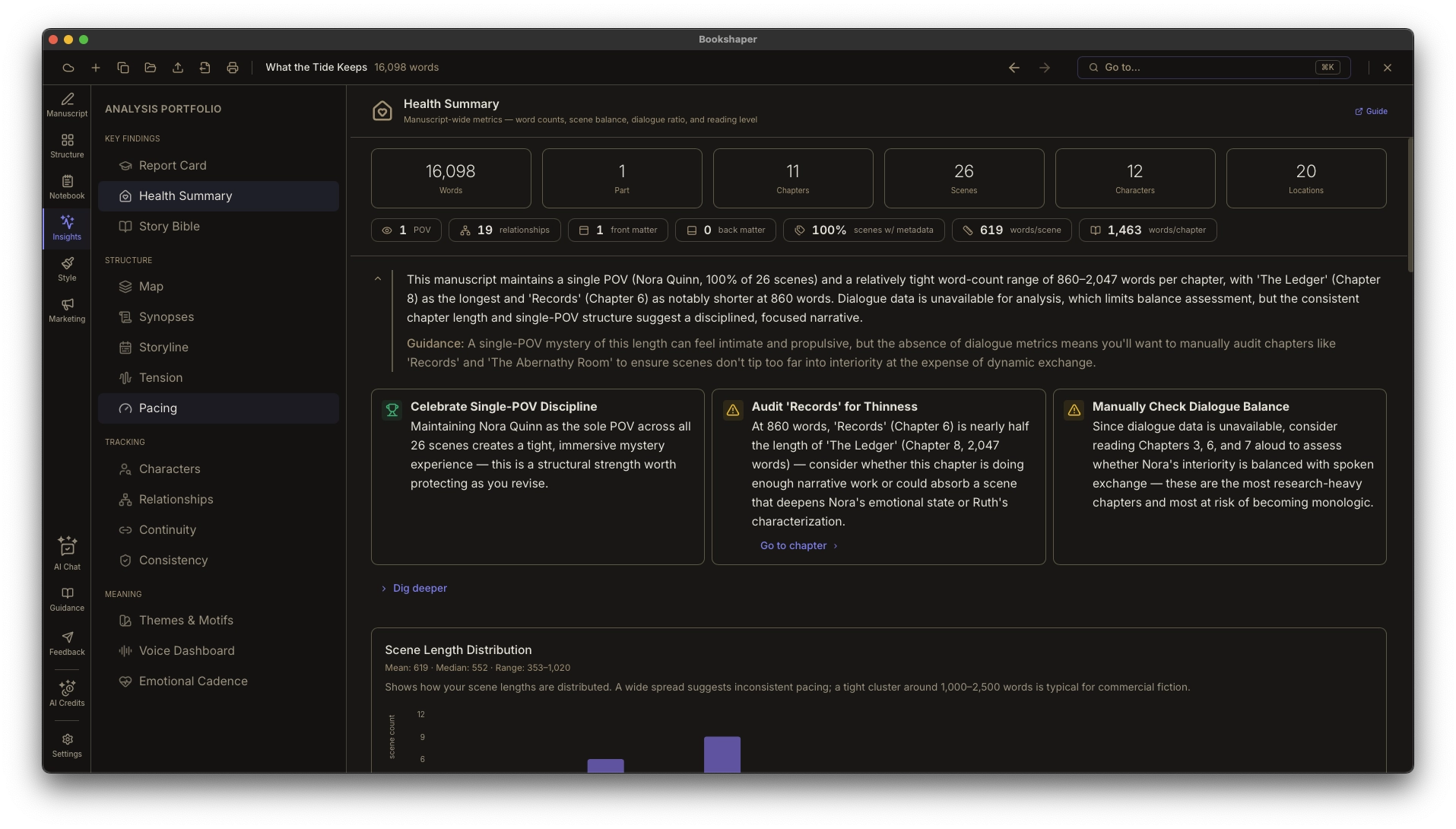The width and height of the screenshot is (1456, 829).
Task: Click the 12 Characters stat card
Action: [x=1135, y=178]
